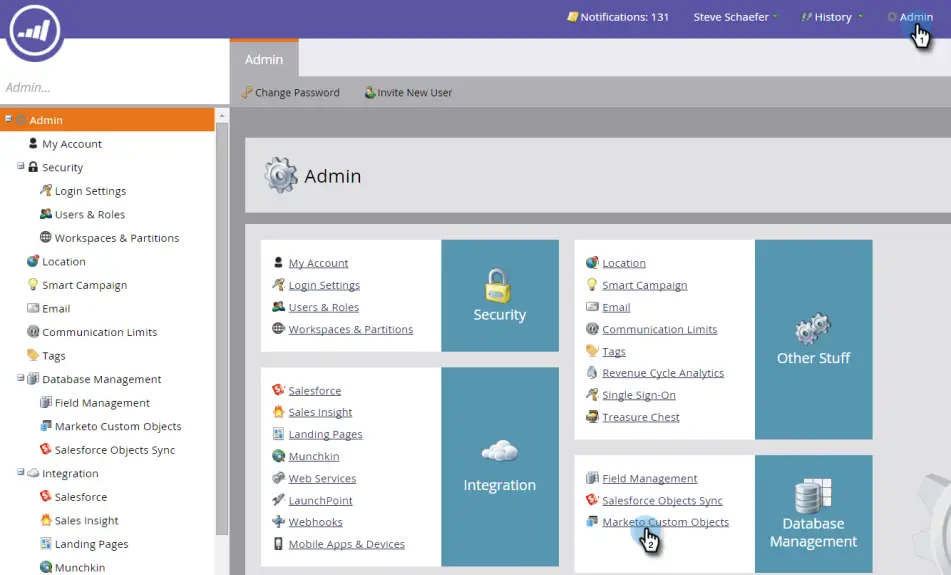Click the Users & Roles icon in sidebar
951x575 pixels.
tap(45, 214)
